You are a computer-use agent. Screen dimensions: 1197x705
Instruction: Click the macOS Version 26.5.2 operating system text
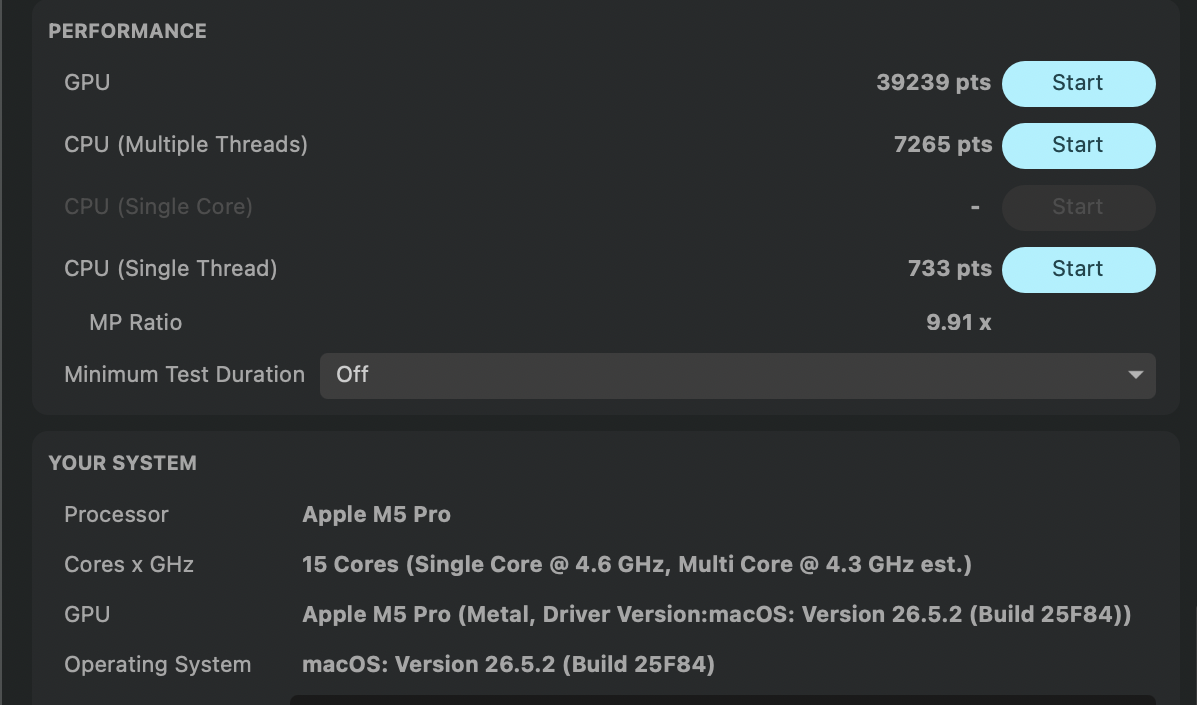coord(508,665)
